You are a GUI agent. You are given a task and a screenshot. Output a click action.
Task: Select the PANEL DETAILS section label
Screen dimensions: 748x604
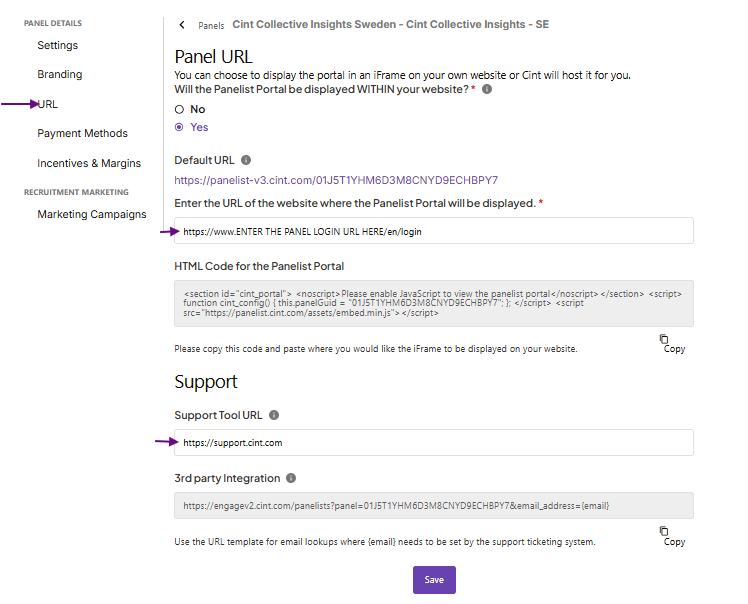(x=53, y=23)
